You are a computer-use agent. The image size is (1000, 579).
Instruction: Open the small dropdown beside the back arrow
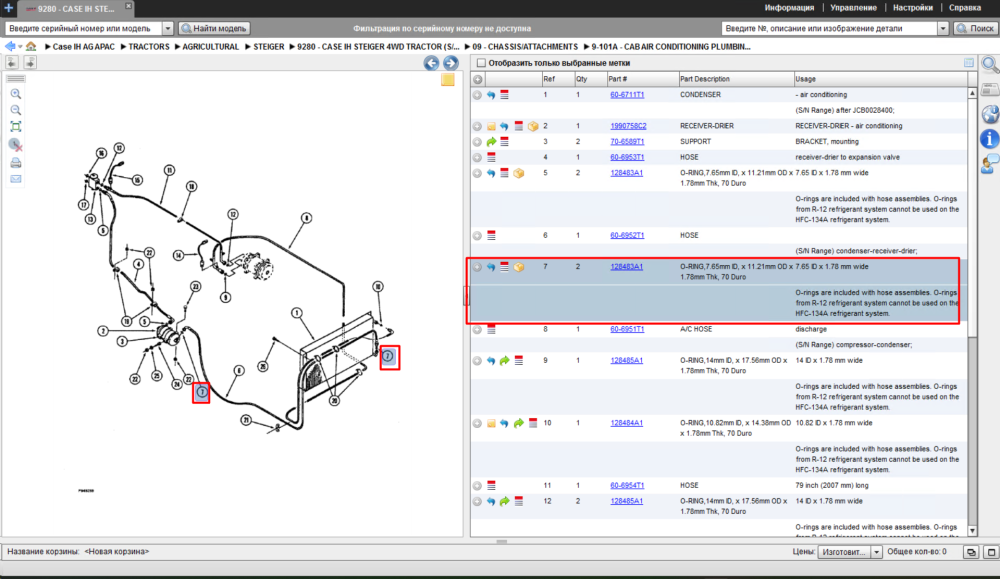point(20,47)
